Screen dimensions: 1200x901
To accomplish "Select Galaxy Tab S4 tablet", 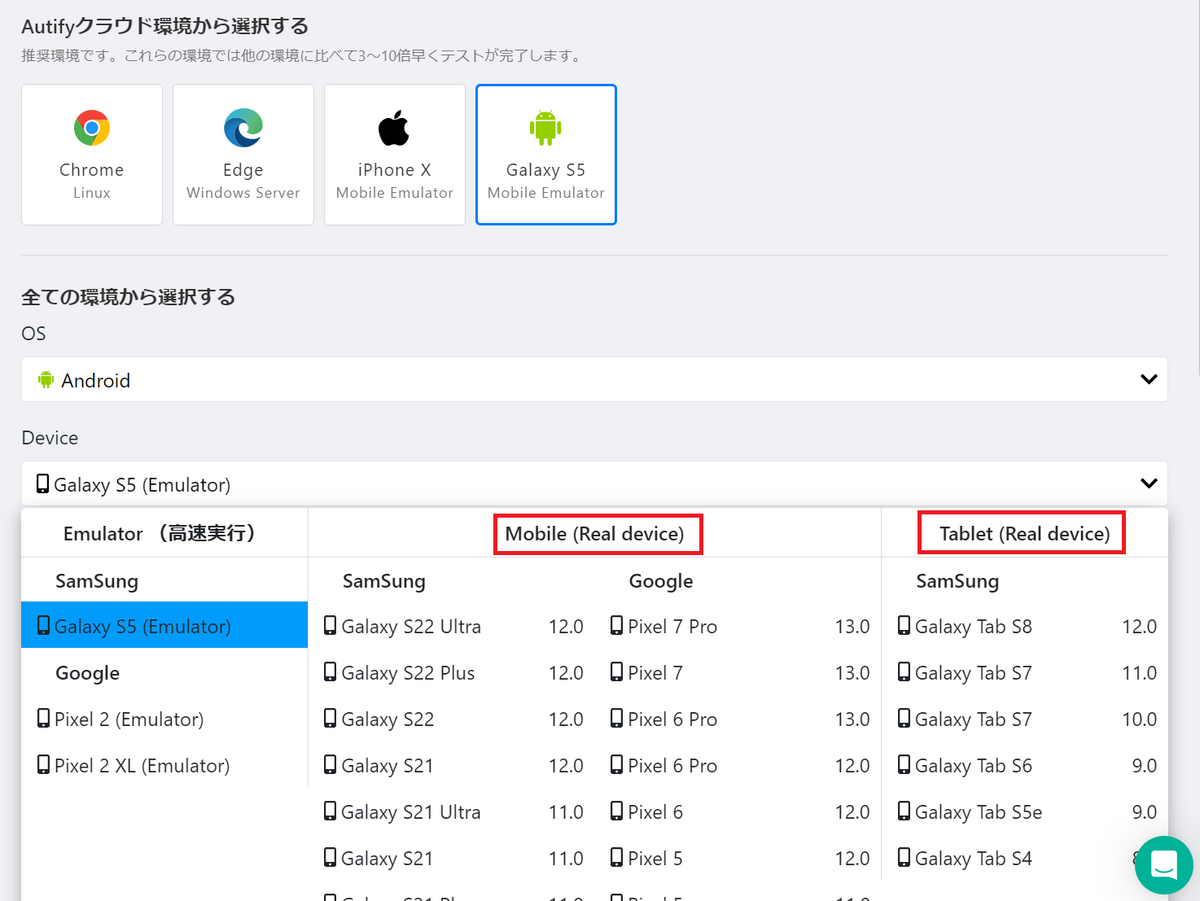I will click(1026, 858).
